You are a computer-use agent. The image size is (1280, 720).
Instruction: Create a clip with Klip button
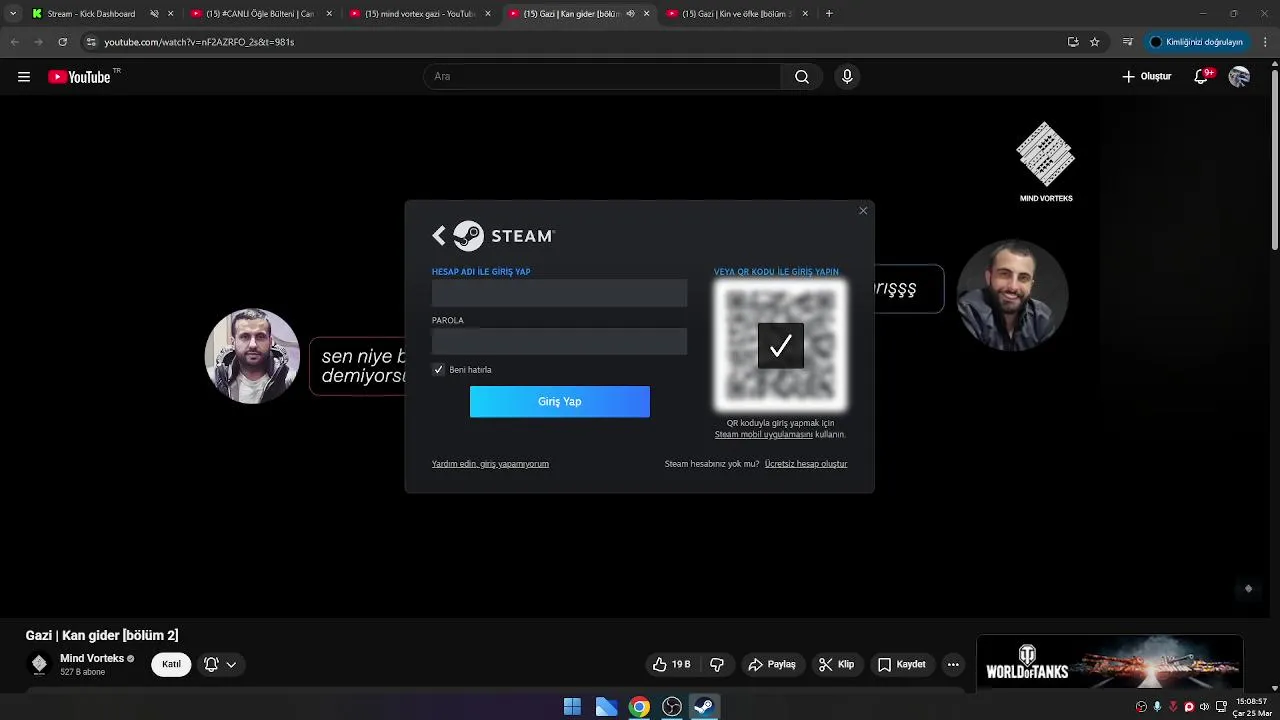[836, 664]
